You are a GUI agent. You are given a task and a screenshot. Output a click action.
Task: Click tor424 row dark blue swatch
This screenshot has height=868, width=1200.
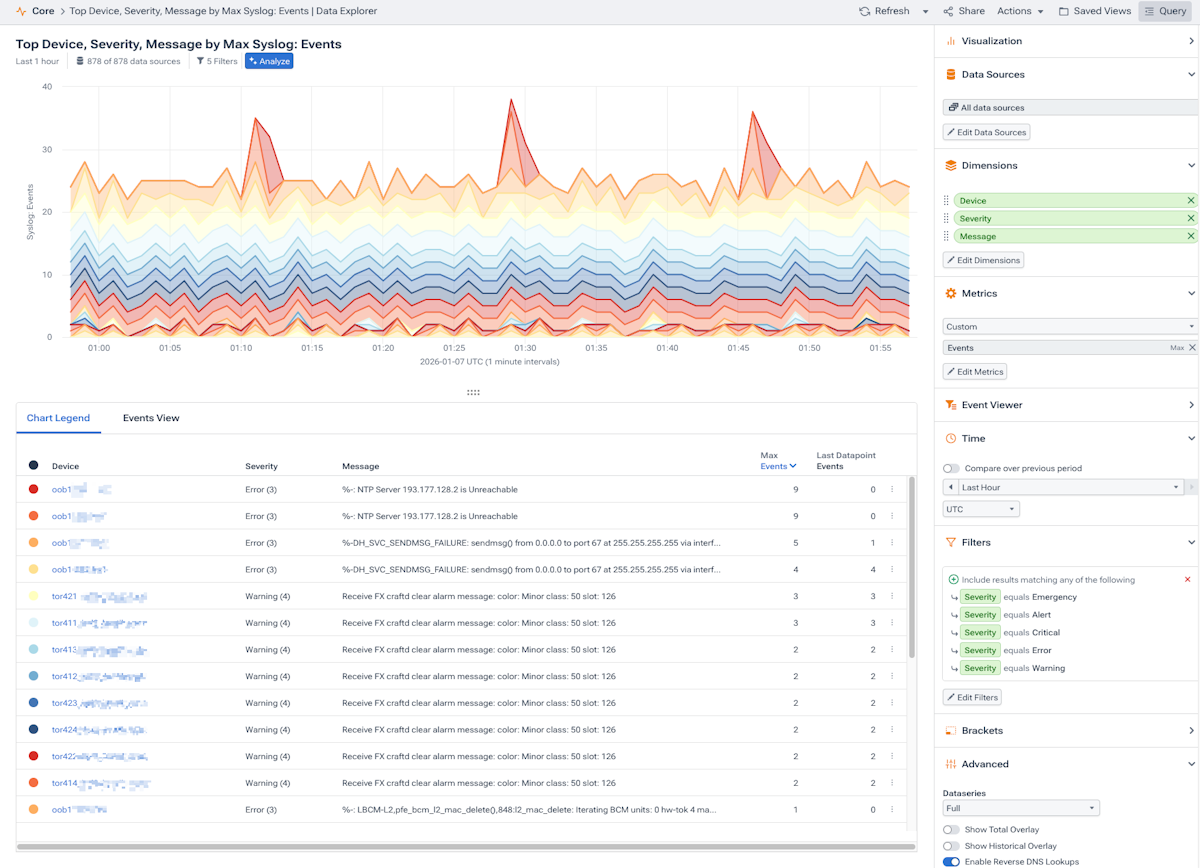click(33, 730)
